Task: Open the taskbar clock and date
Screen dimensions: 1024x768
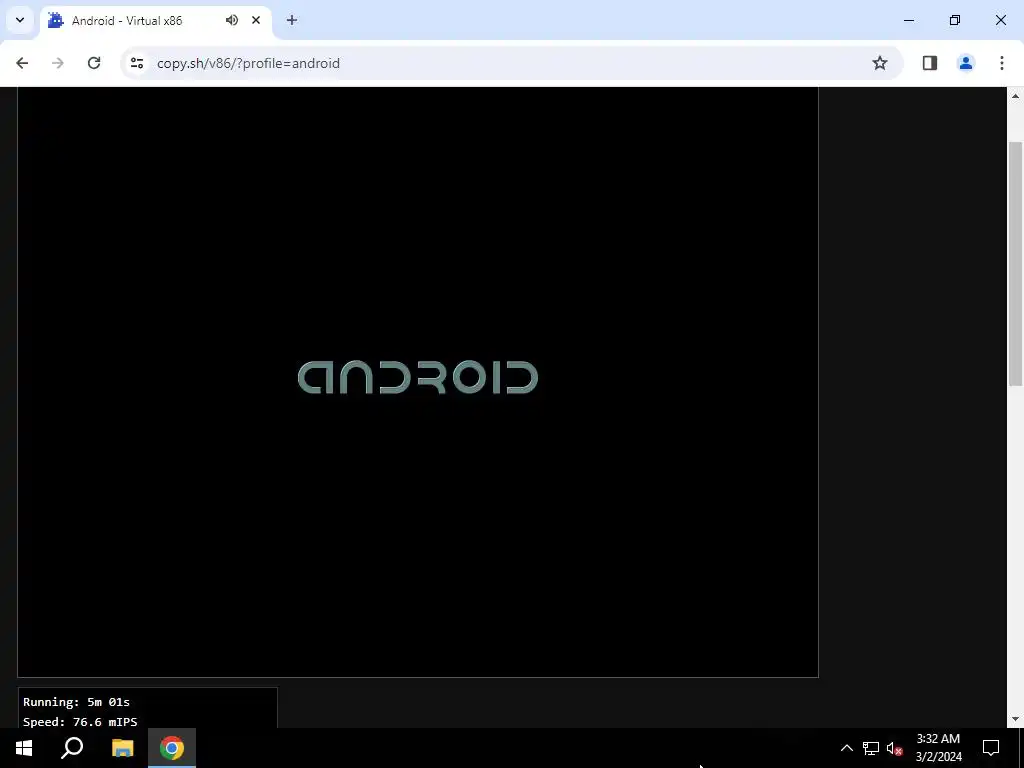Action: (938, 748)
